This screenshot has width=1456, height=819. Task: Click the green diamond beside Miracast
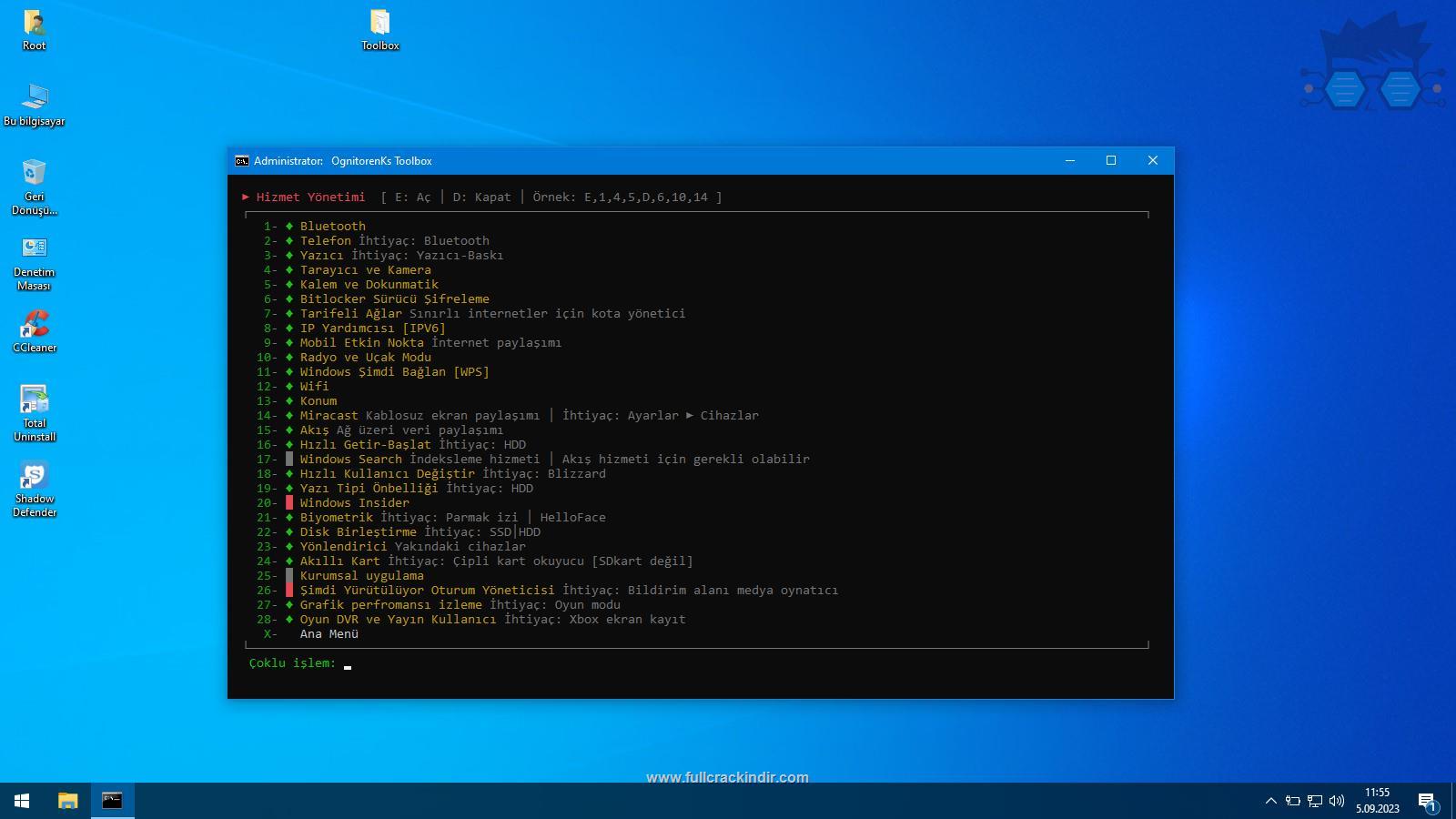click(x=289, y=416)
